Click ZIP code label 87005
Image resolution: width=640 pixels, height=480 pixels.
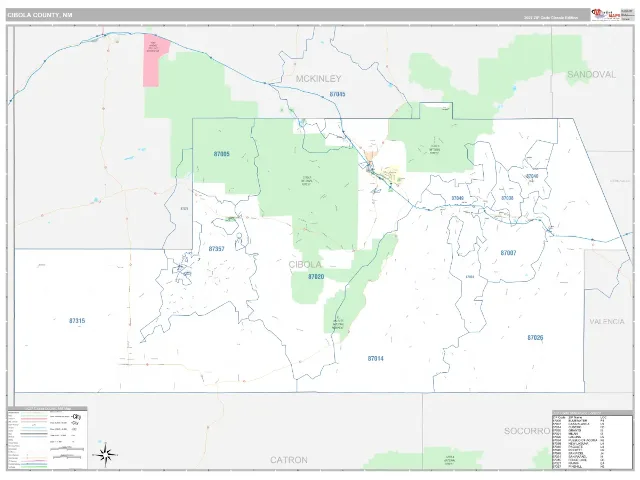coord(222,154)
